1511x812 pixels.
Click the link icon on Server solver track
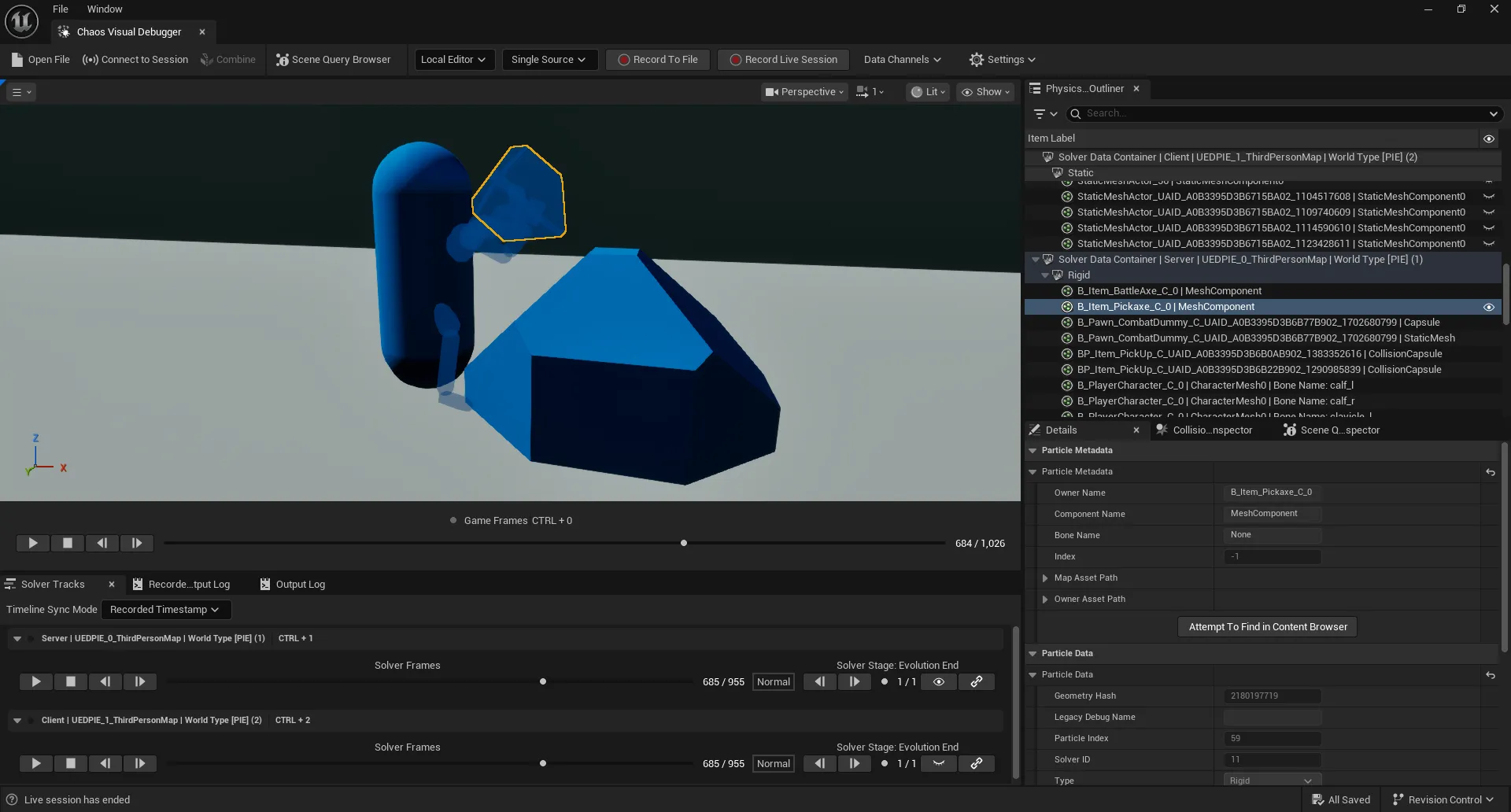point(976,681)
